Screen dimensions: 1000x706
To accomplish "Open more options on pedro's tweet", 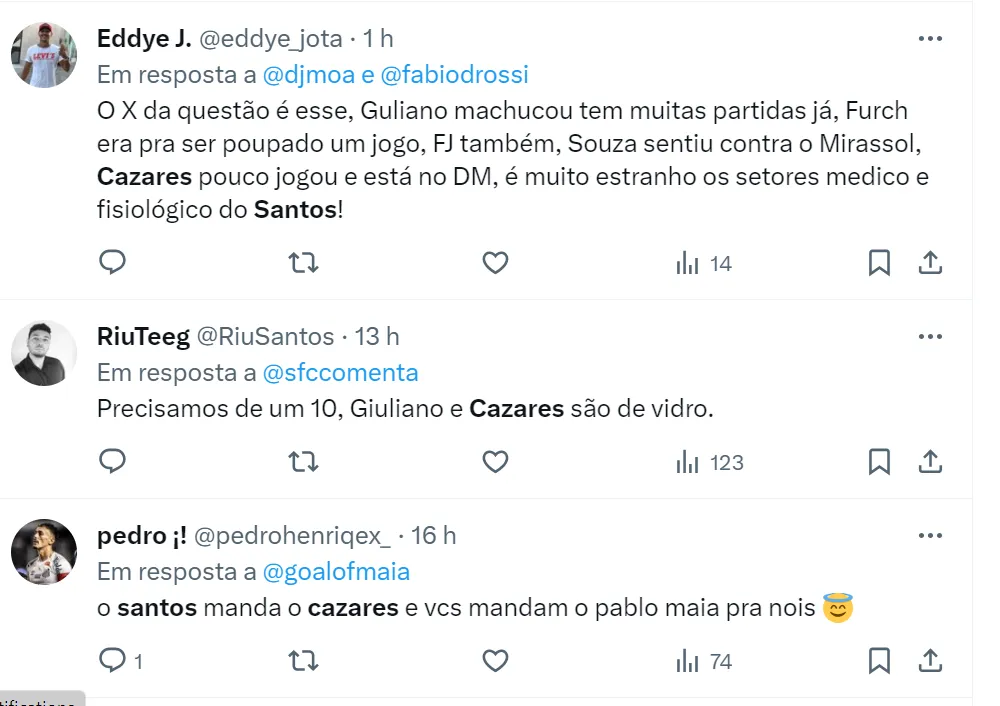I will pyautogui.click(x=930, y=536).
